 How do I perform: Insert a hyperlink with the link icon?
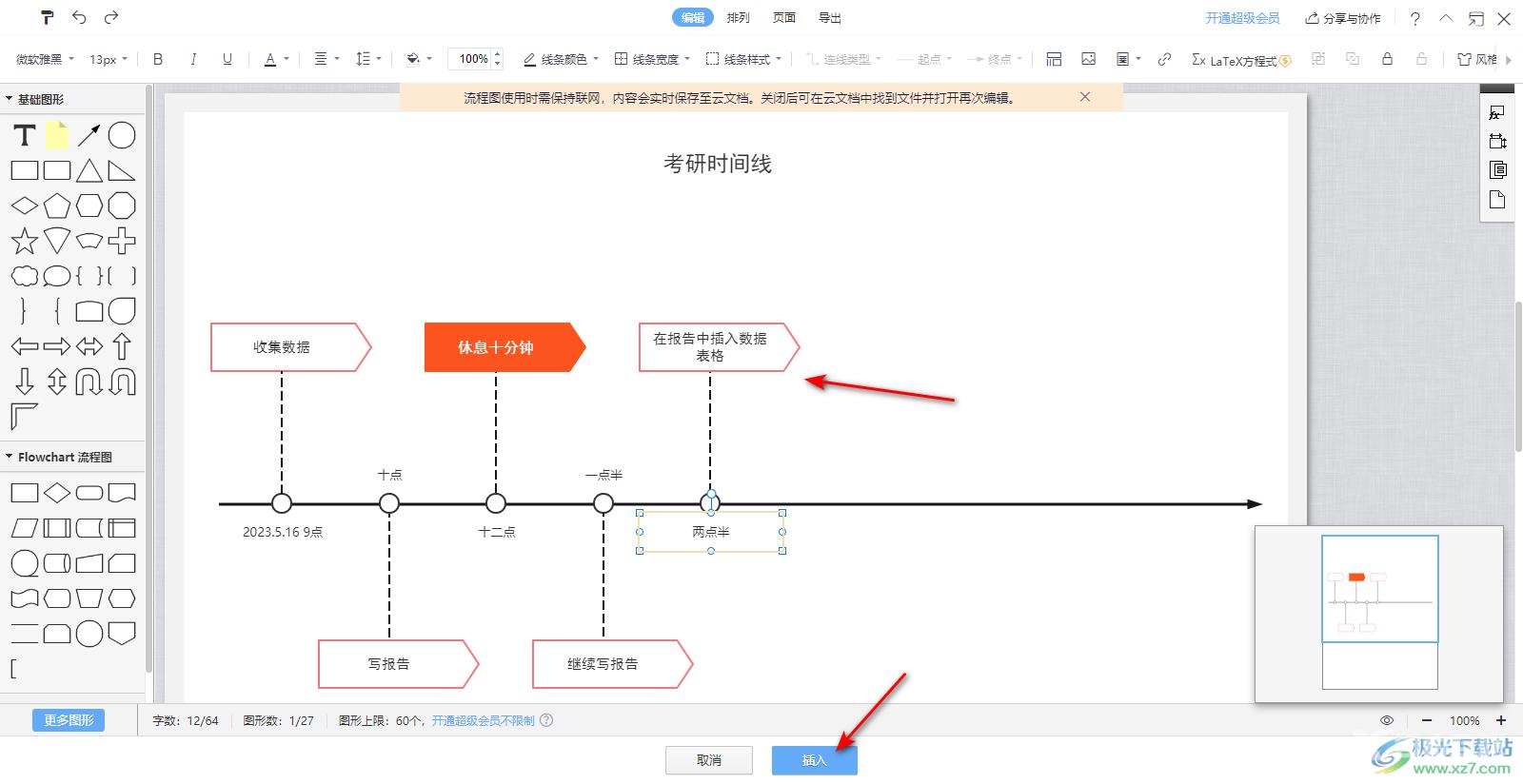coord(1164,59)
